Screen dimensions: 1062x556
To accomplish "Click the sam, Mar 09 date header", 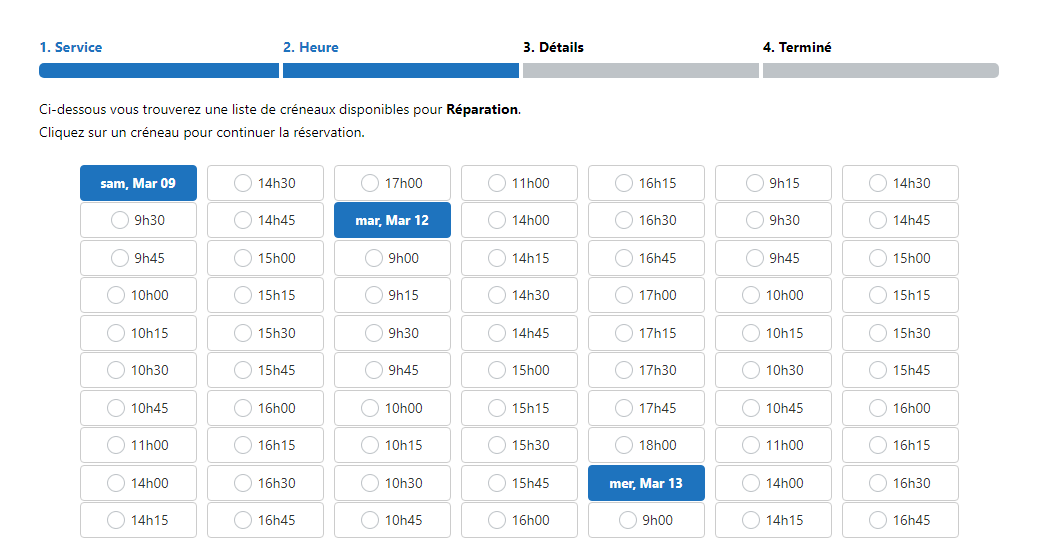I will coord(138,183).
